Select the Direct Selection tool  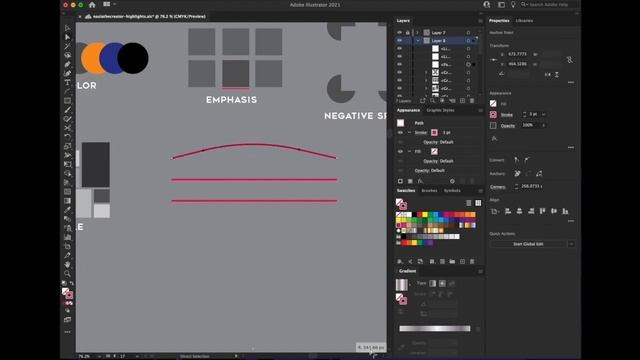pos(67,37)
